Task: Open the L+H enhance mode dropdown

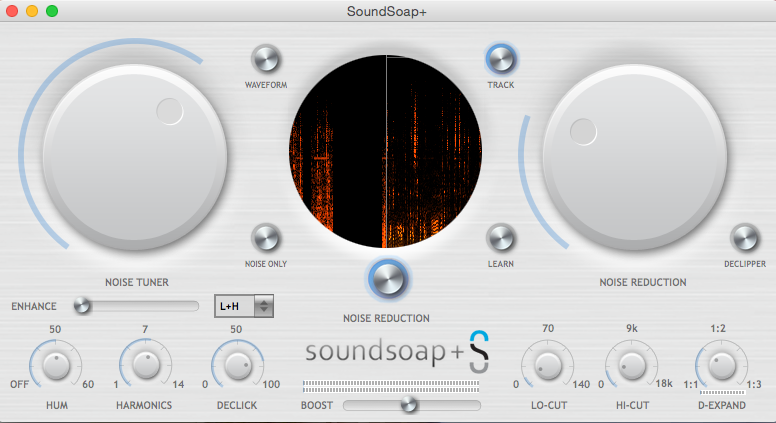Action: pyautogui.click(x=244, y=306)
